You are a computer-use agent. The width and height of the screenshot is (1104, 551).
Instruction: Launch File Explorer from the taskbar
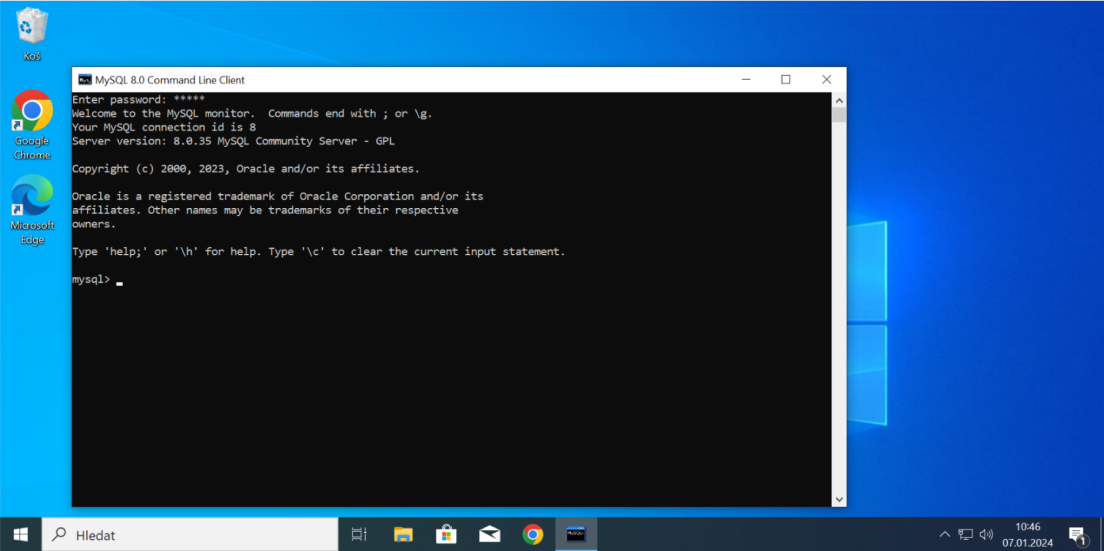tap(403, 535)
